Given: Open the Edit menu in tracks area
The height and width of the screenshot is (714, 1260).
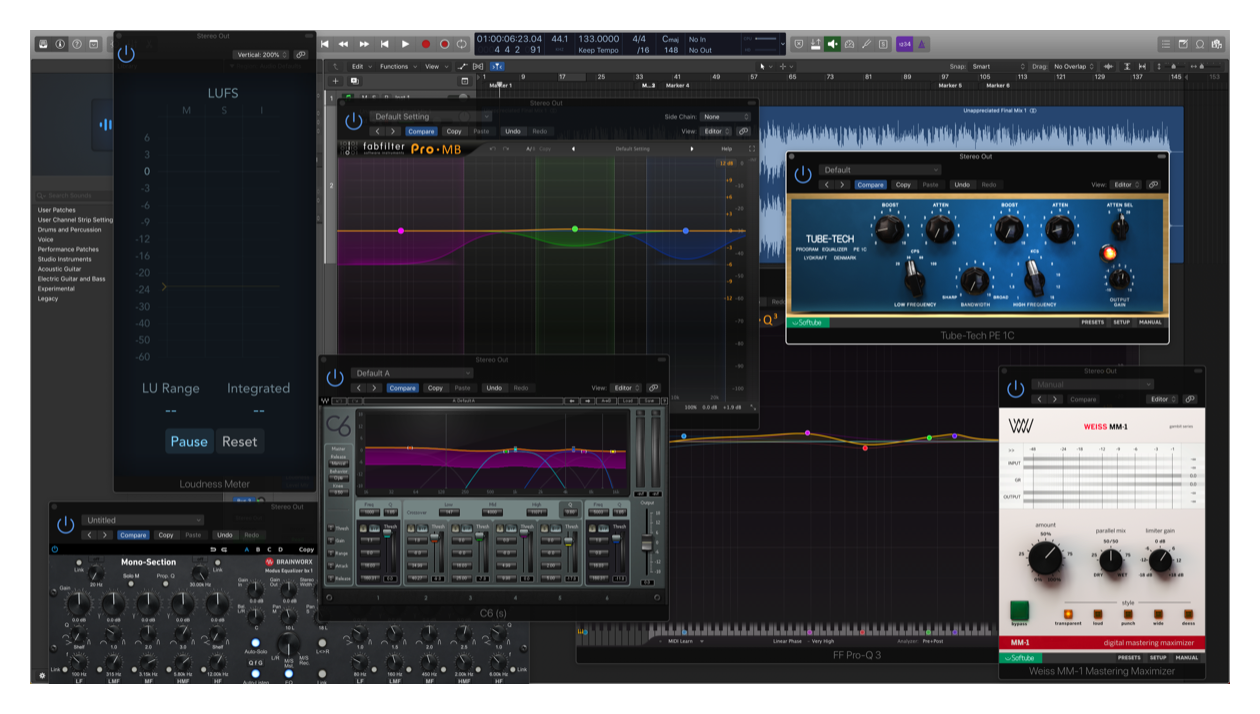Looking at the screenshot, I should tap(360, 66).
